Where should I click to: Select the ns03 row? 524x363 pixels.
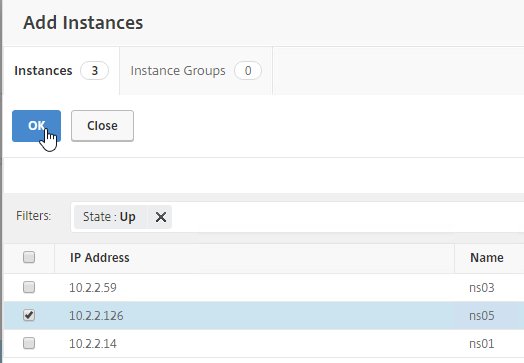(x=264, y=287)
